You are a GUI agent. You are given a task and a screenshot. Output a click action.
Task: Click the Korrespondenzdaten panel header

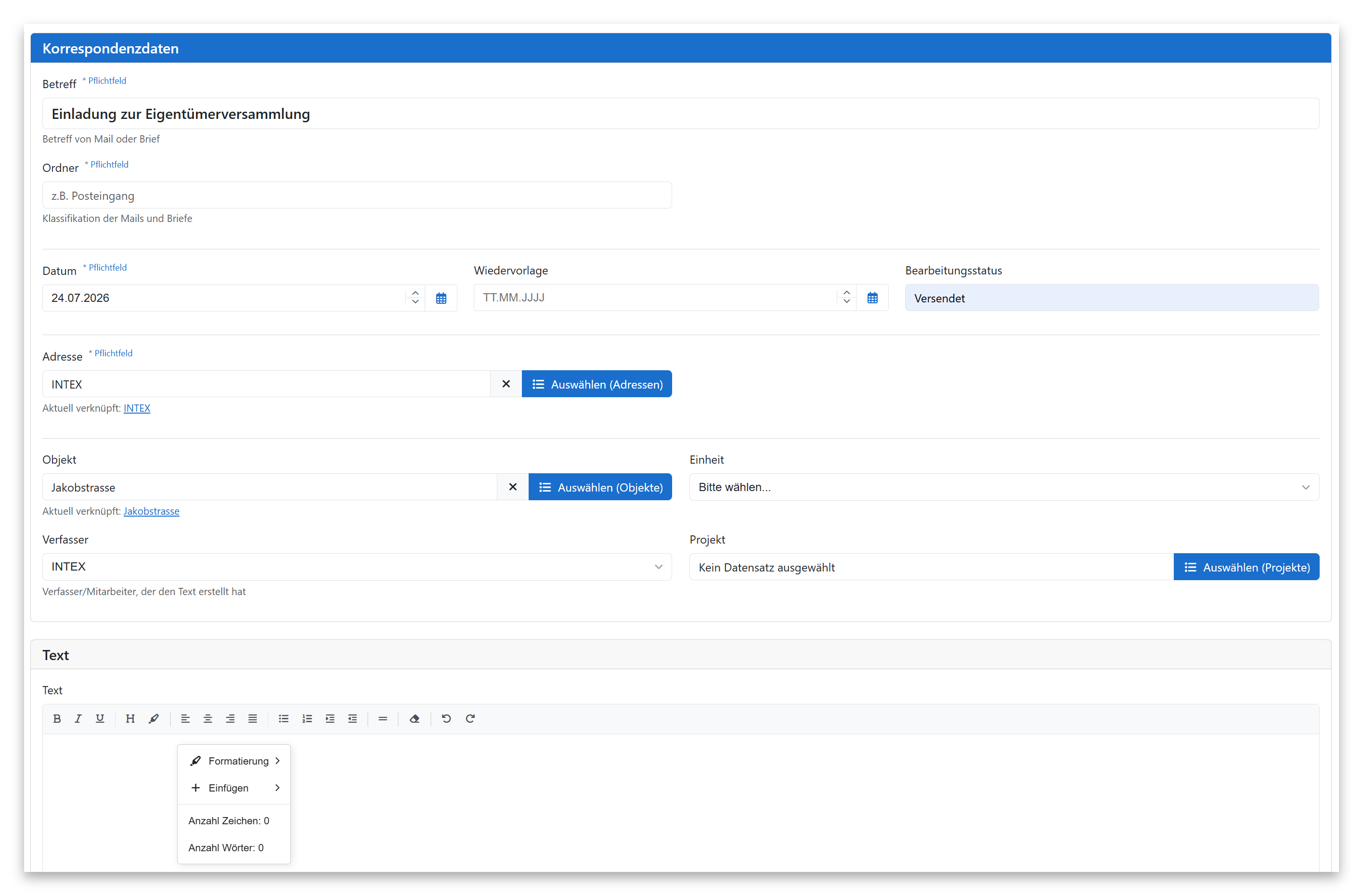pyautogui.click(x=680, y=48)
